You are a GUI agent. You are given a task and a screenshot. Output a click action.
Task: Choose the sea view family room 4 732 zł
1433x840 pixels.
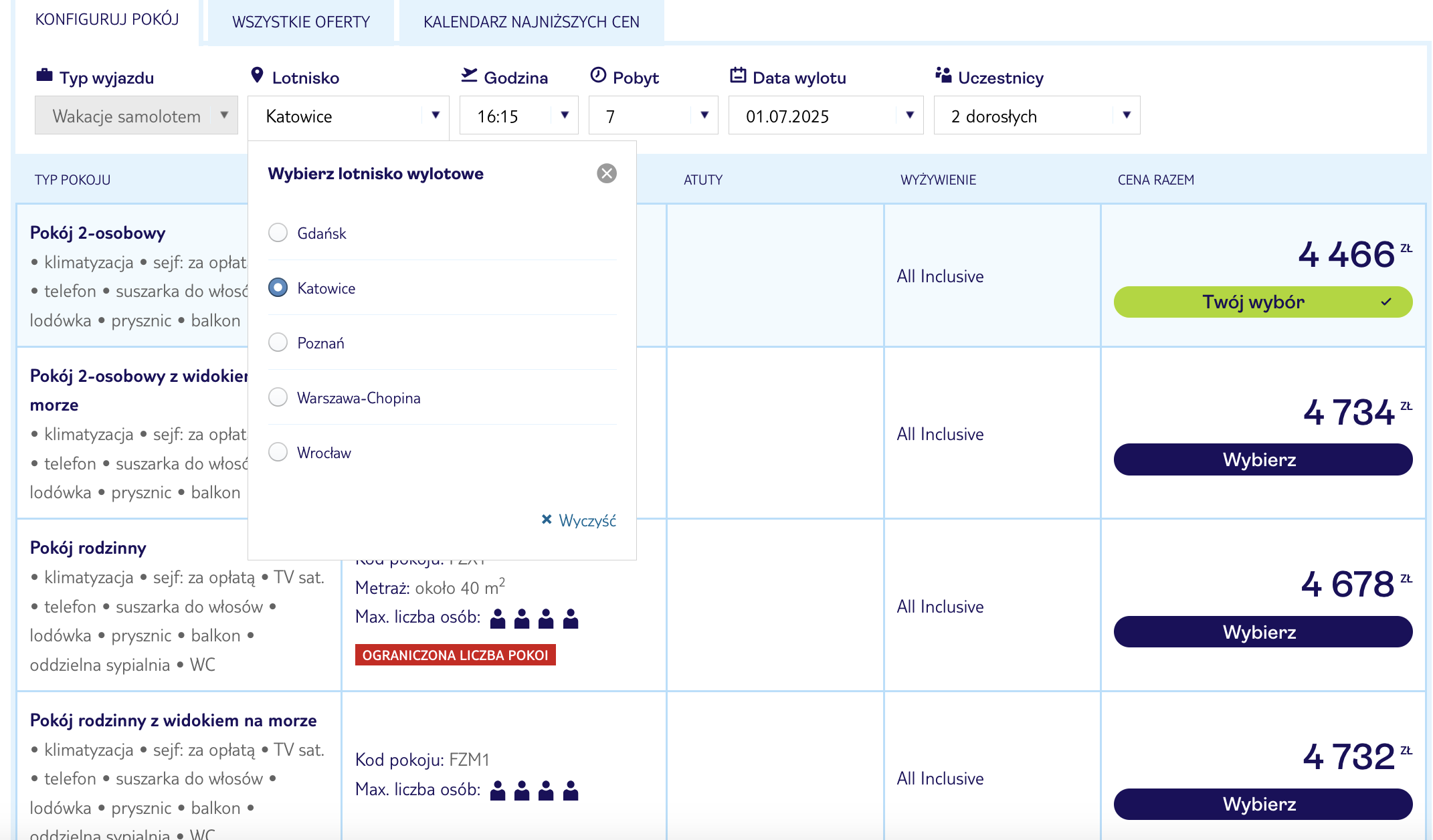(1263, 804)
